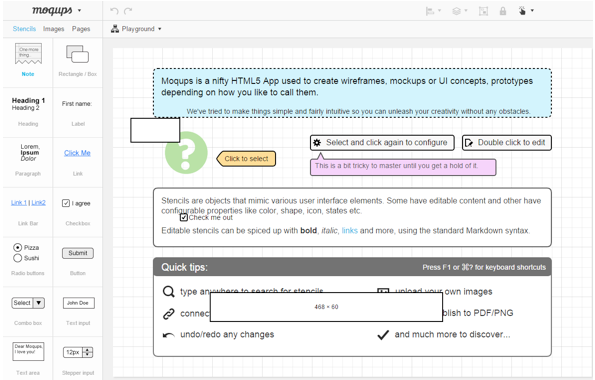This screenshot has width=595, height=380.
Task: Select the Rectangle / Box stencil
Action: [77, 54]
